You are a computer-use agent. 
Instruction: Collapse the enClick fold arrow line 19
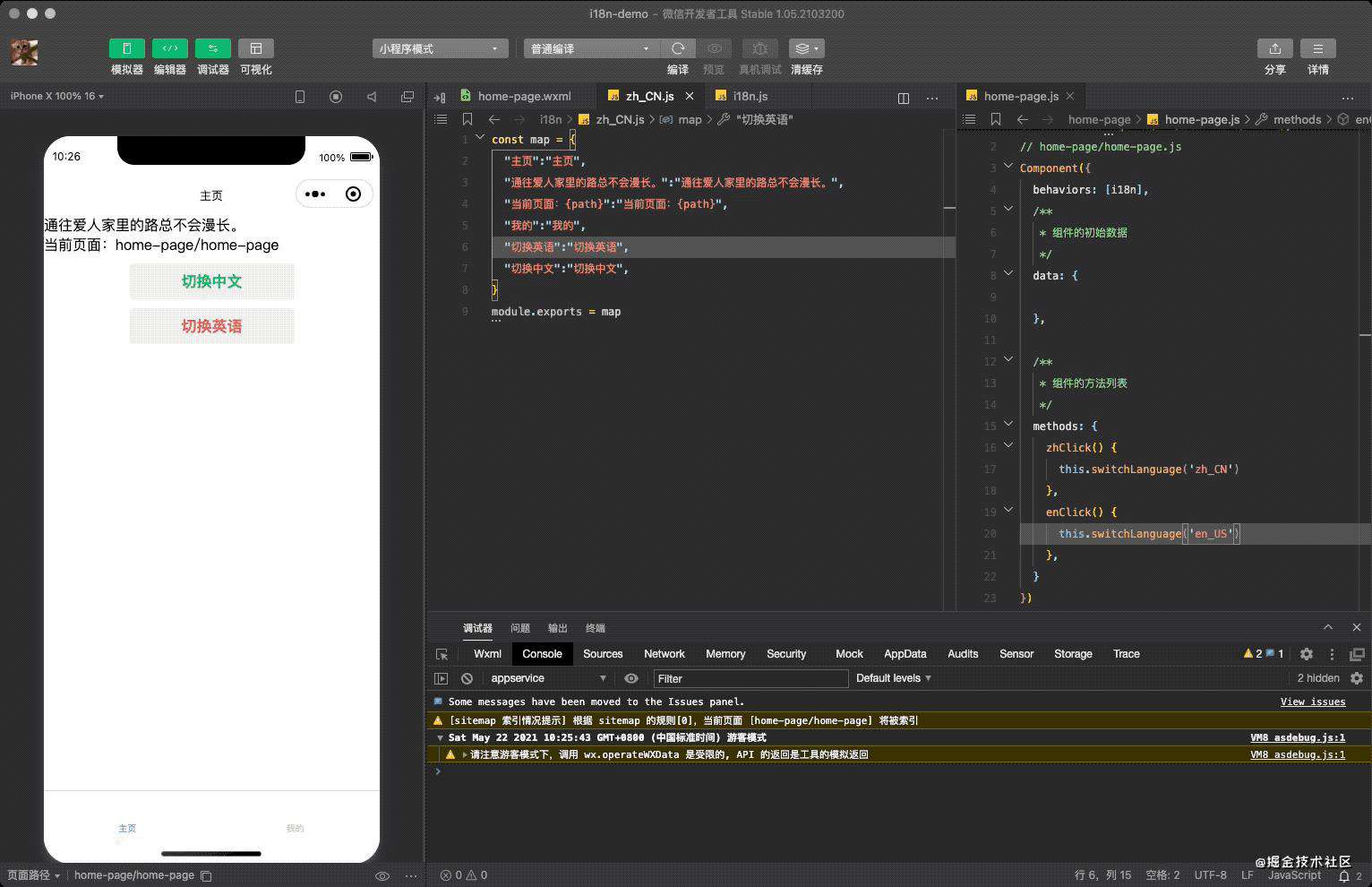1008,511
